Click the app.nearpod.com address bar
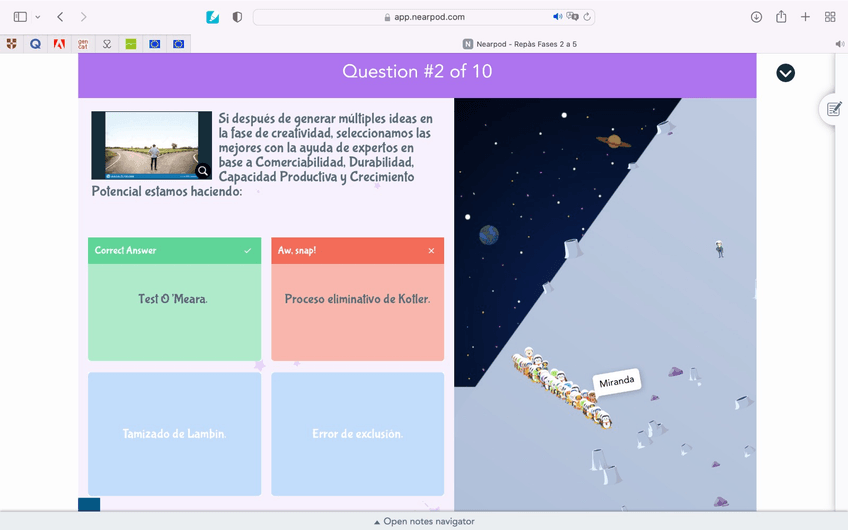The image size is (848, 530). 424,17
